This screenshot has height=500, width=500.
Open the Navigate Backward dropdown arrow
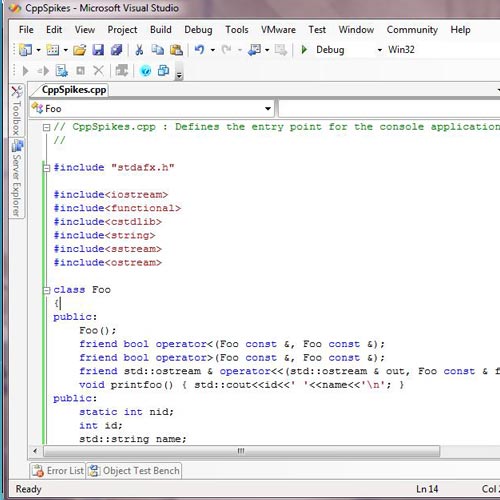(x=267, y=50)
